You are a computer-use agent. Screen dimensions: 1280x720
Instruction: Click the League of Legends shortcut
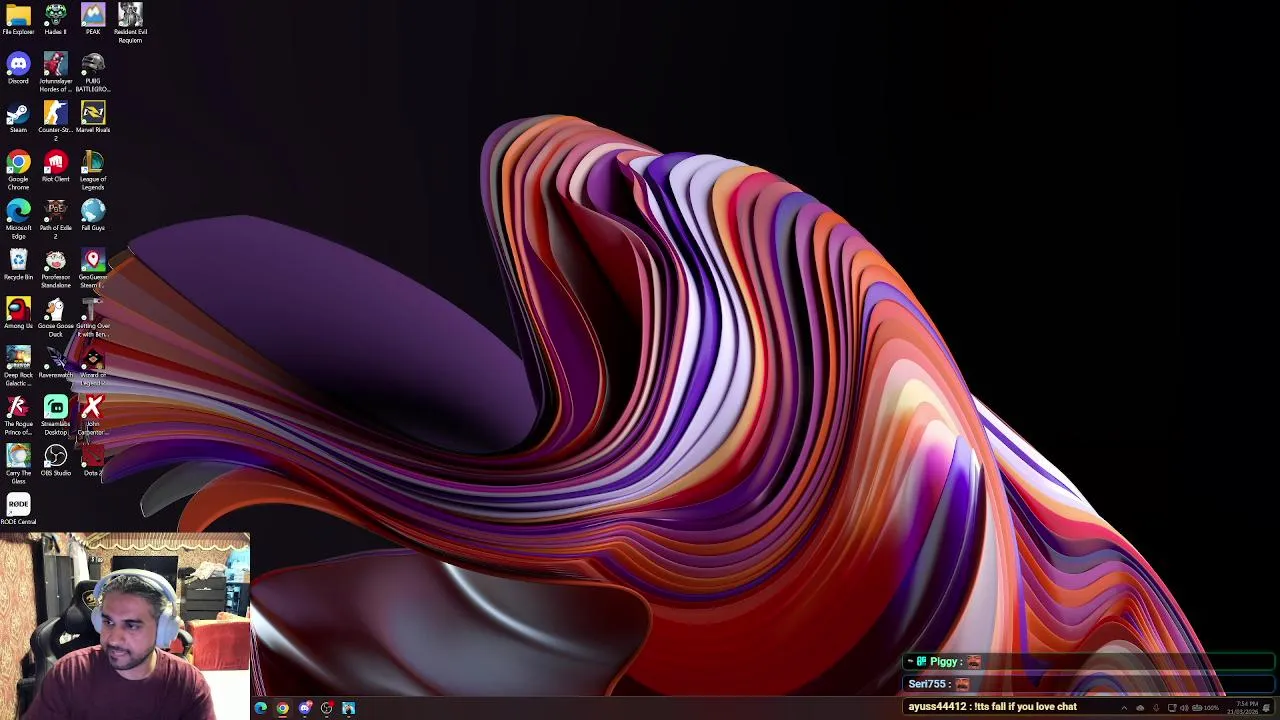(x=93, y=170)
